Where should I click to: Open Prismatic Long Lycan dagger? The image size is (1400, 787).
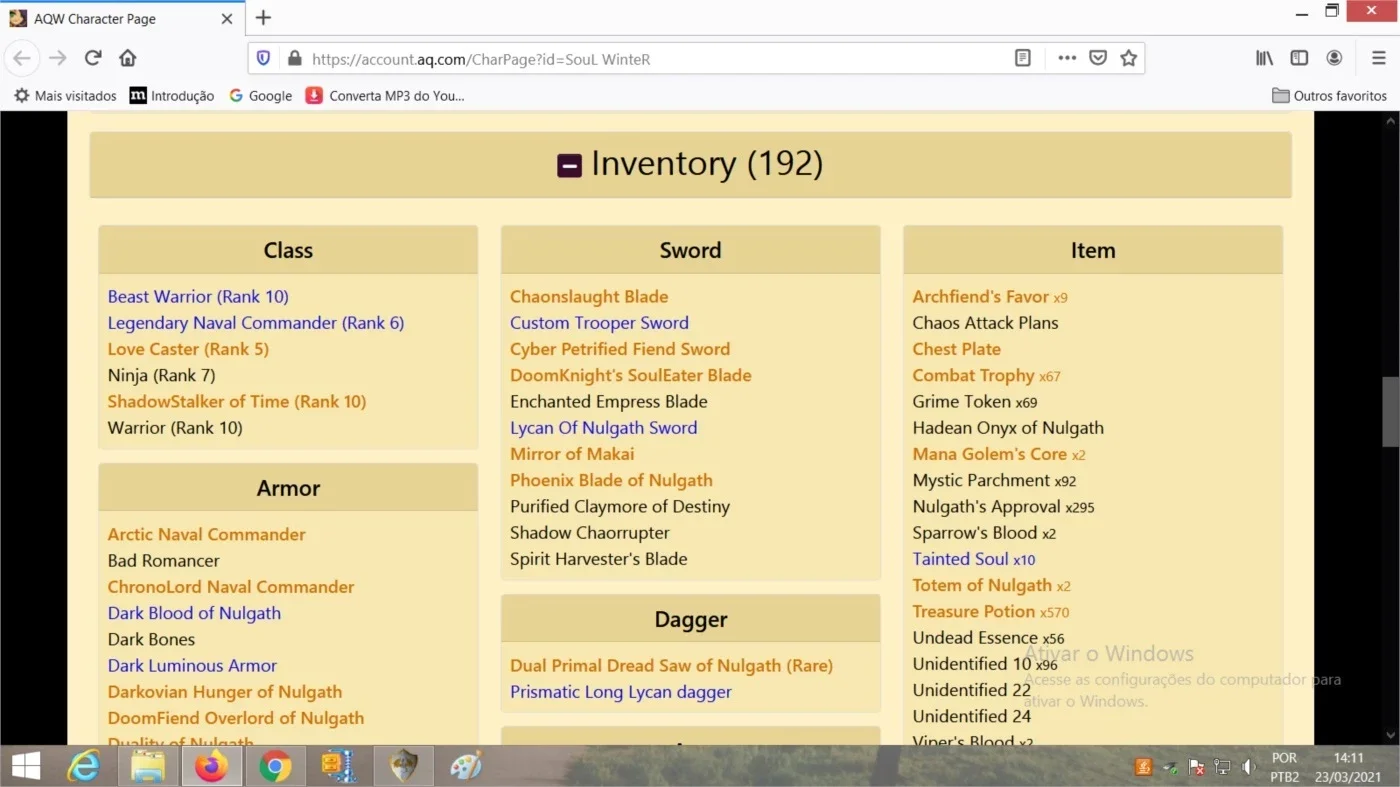coord(621,692)
